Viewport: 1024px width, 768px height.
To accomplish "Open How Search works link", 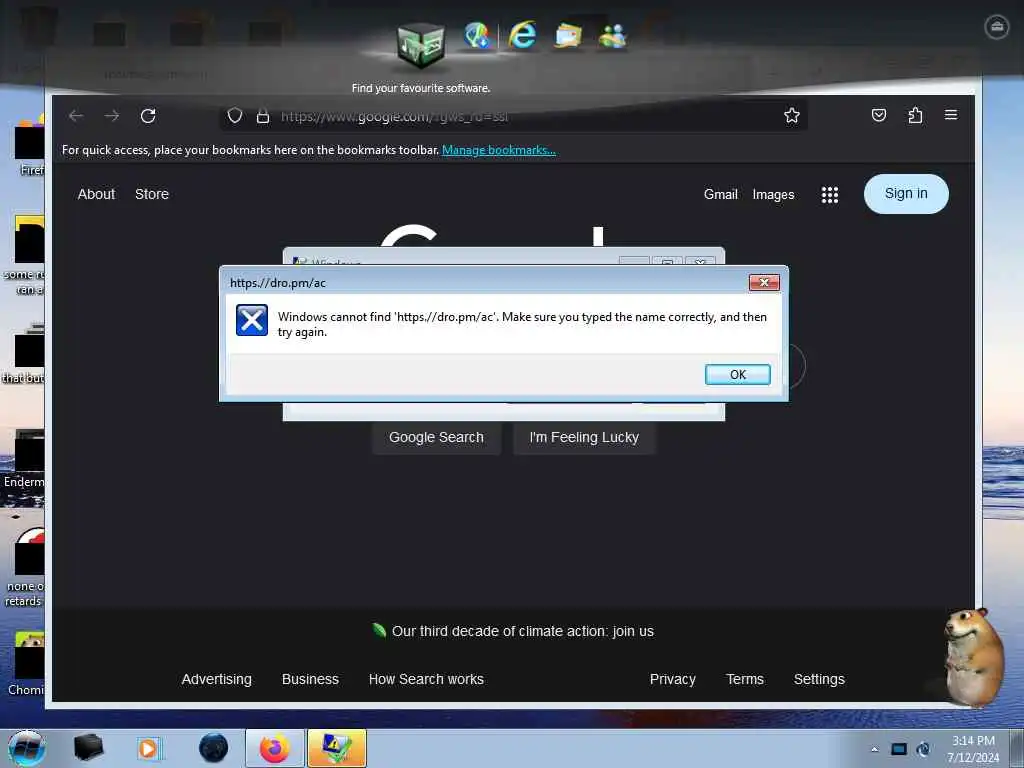I will tap(426, 679).
